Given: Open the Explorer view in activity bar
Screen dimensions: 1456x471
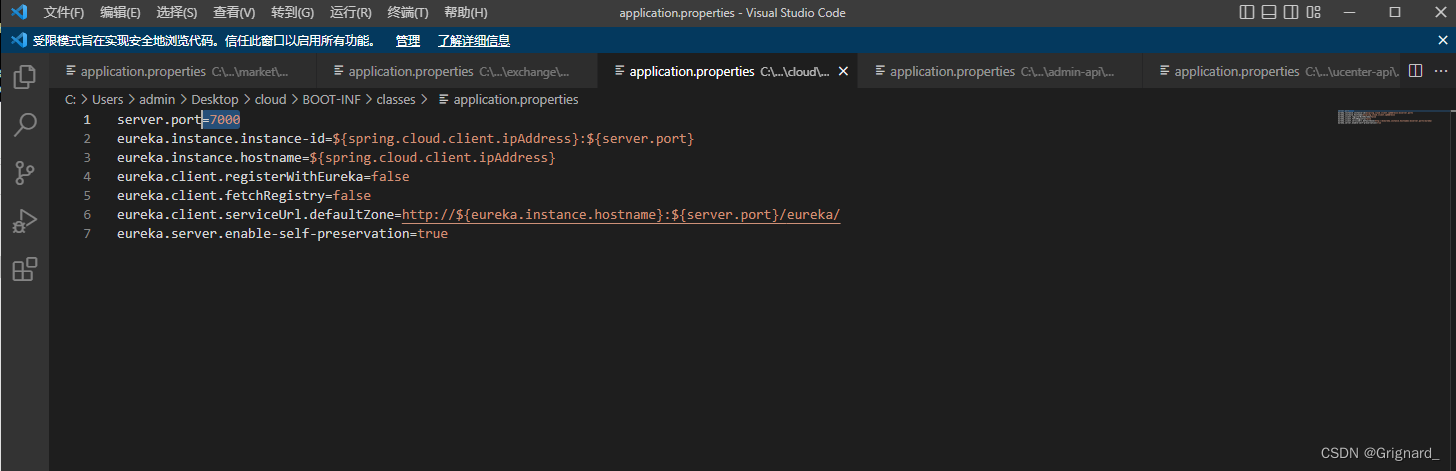Looking at the screenshot, I should 25,76.
